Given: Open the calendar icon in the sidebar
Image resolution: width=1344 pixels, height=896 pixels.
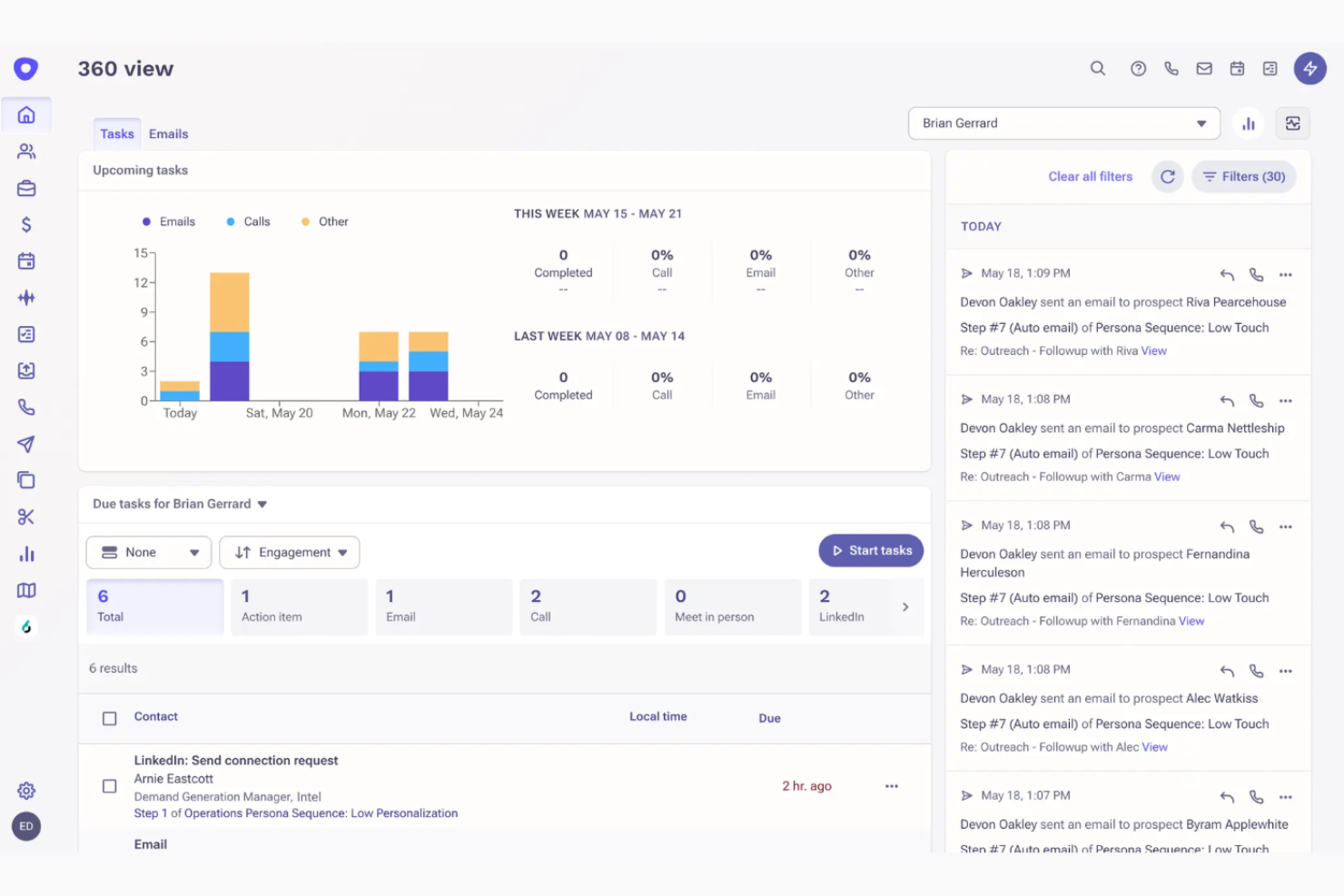Looking at the screenshot, I should [x=26, y=261].
